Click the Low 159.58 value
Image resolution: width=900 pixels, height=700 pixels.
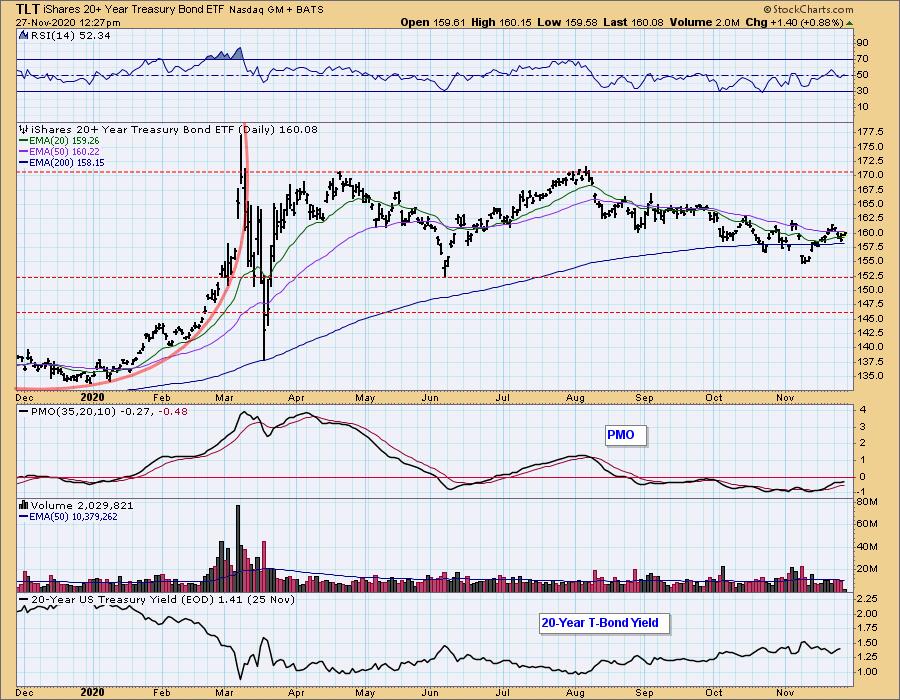coord(568,22)
